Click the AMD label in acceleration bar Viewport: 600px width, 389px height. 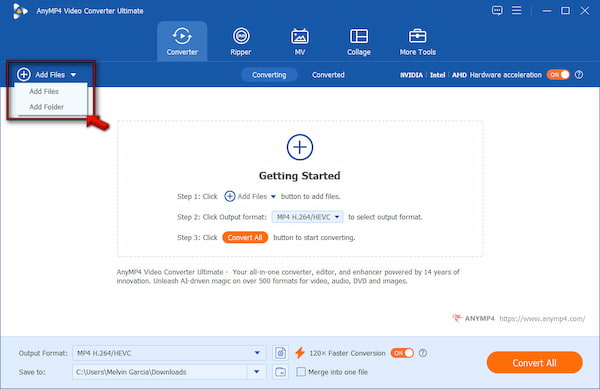[x=459, y=75]
